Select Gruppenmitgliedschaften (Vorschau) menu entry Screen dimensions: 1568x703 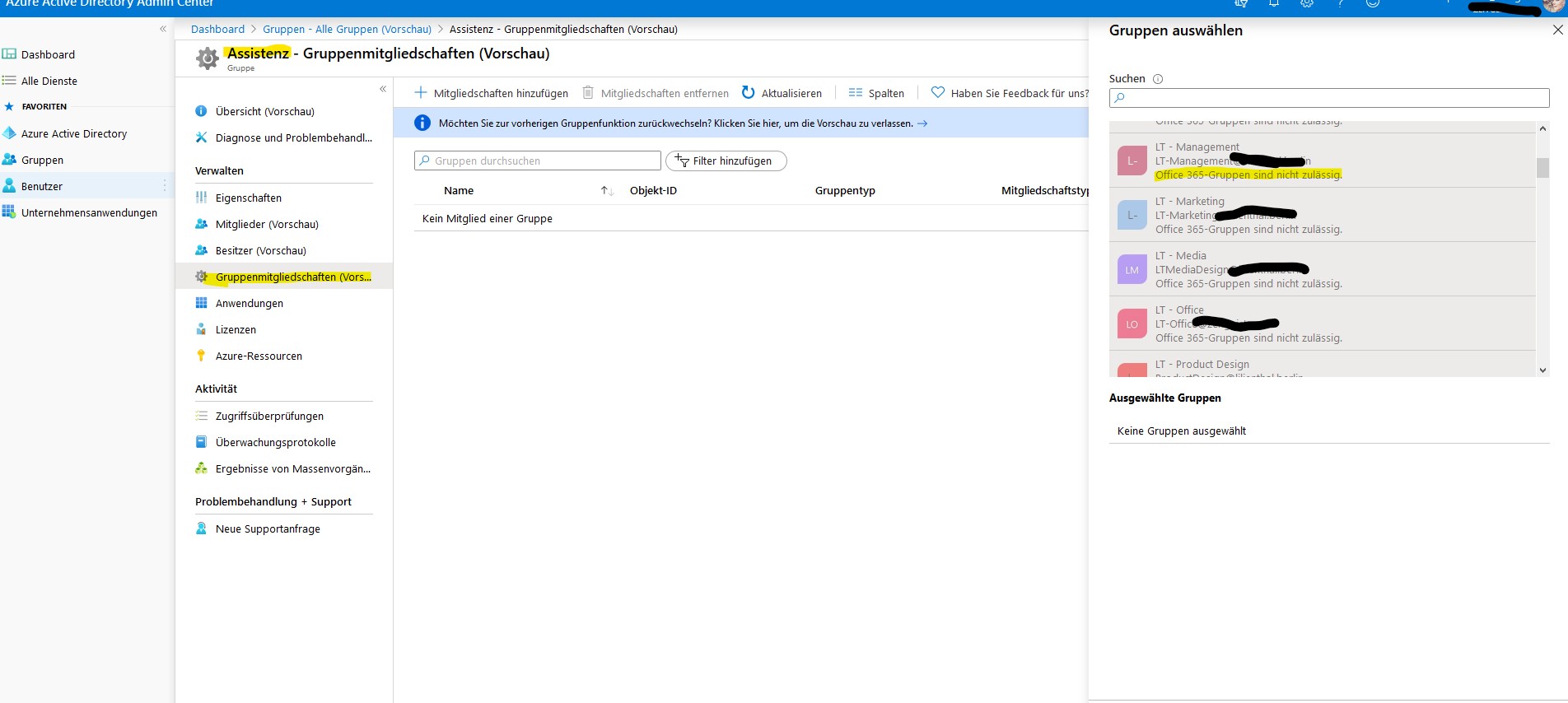(x=284, y=277)
